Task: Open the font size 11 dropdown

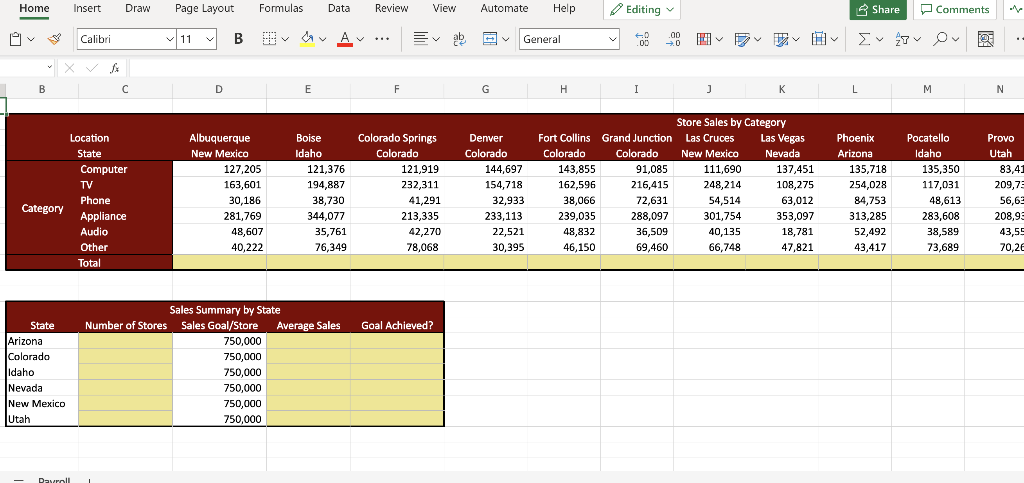Action: click(210, 39)
